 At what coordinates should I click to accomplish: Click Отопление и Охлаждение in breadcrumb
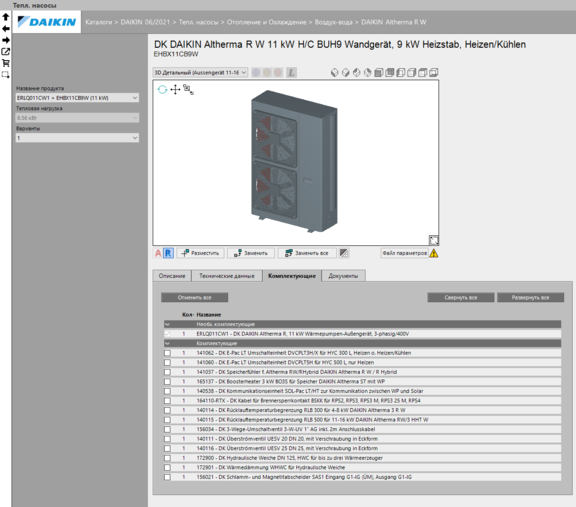coord(266,22)
